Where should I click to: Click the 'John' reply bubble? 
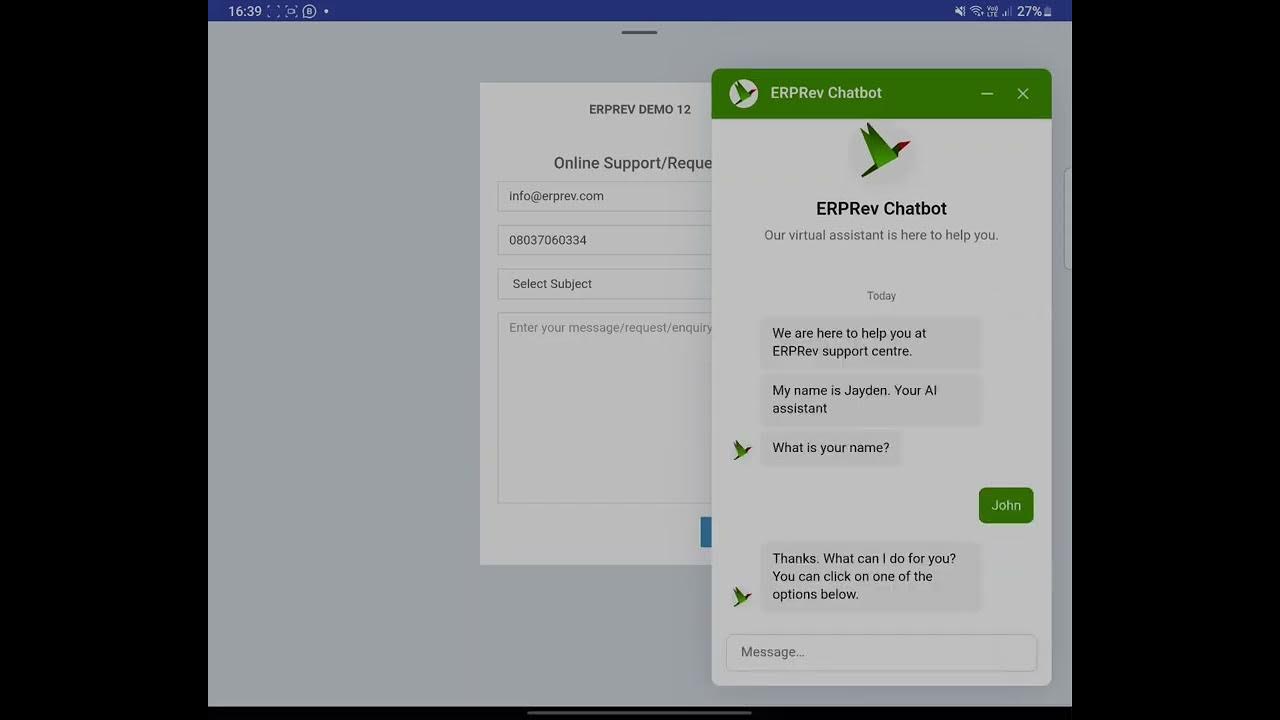(x=1006, y=505)
